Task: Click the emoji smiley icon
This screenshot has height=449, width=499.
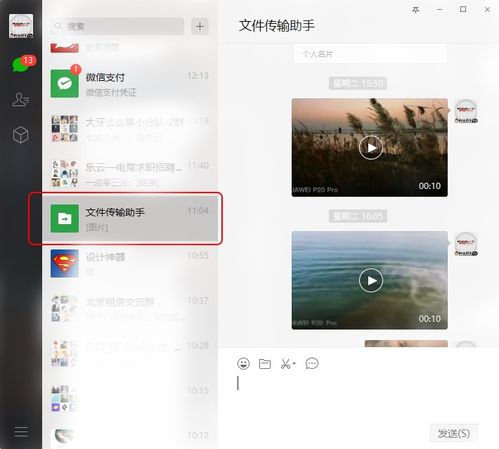Action: (243, 363)
